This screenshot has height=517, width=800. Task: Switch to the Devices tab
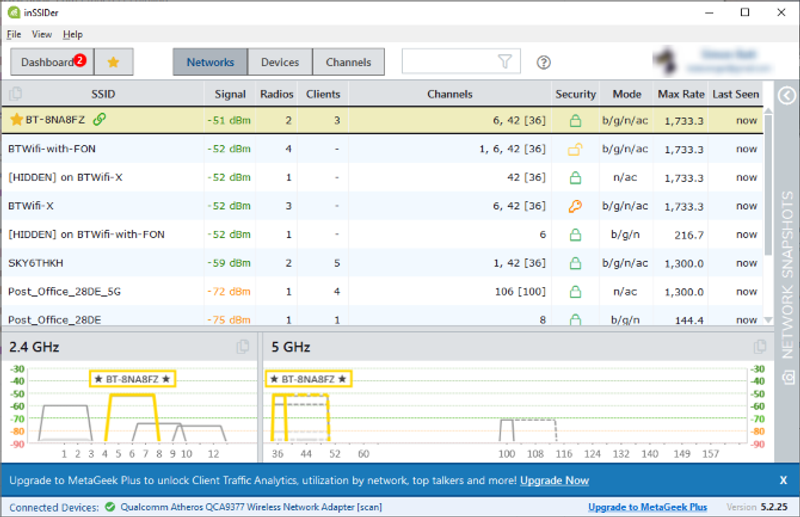tap(280, 62)
